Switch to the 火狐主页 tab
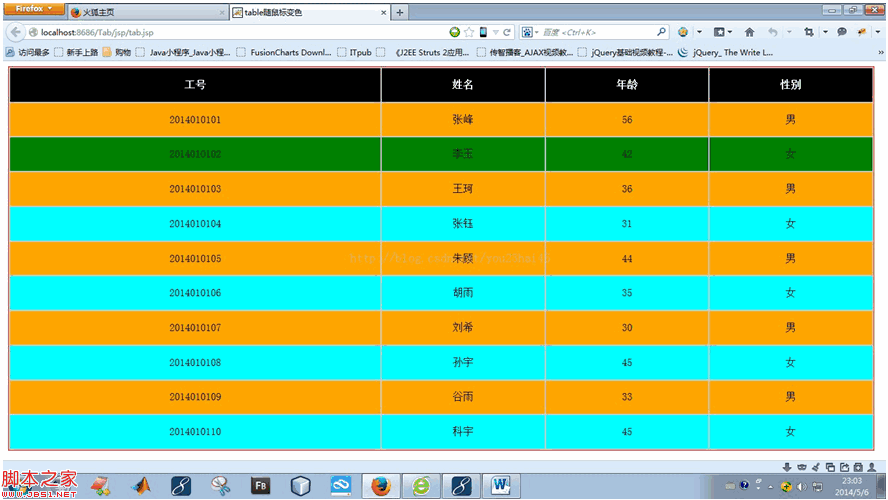Viewport: 888px width, 500px height. point(145,13)
